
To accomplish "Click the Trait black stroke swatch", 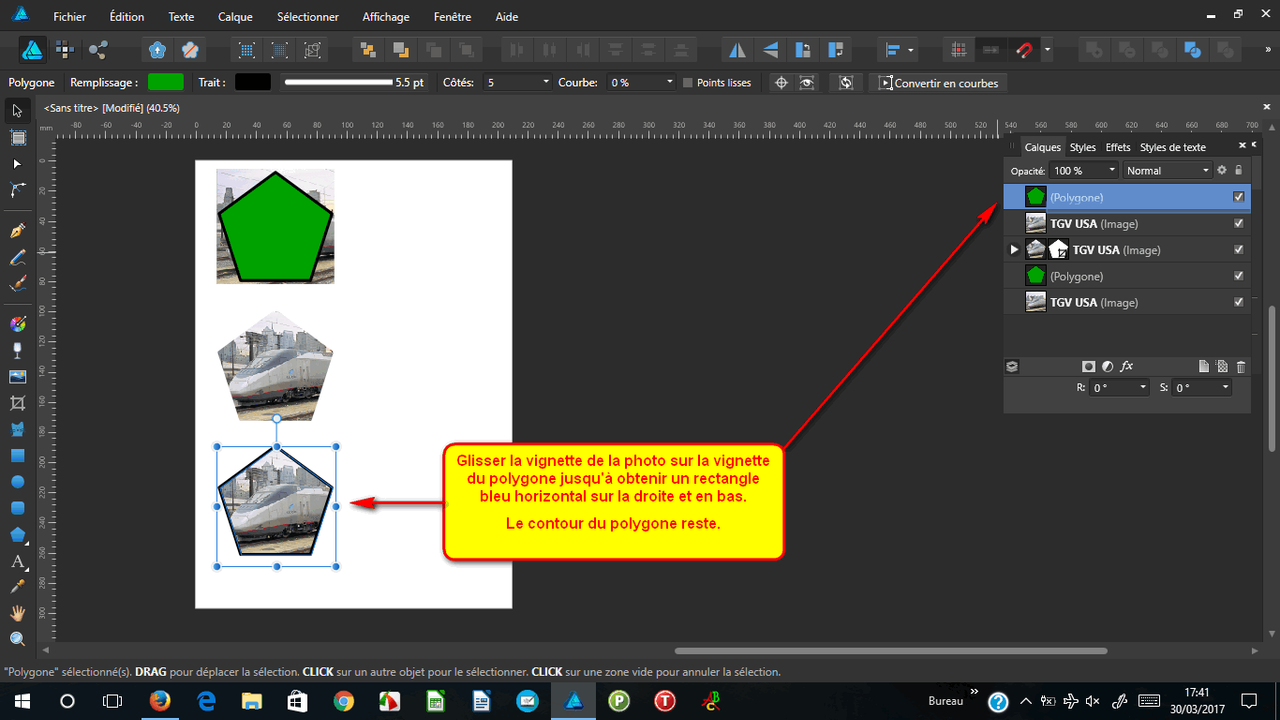I will (253, 82).
